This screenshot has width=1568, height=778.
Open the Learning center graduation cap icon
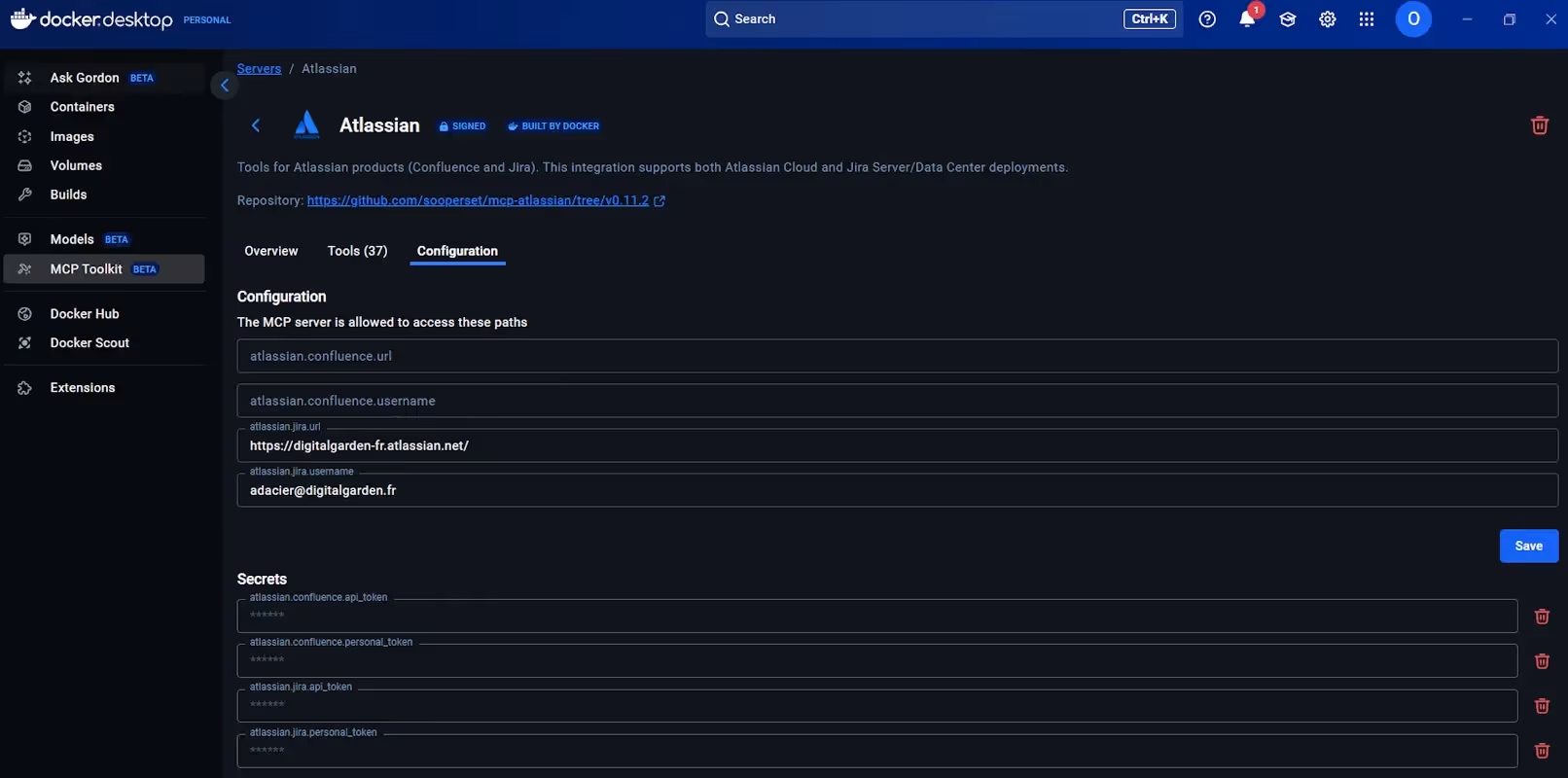click(x=1288, y=19)
